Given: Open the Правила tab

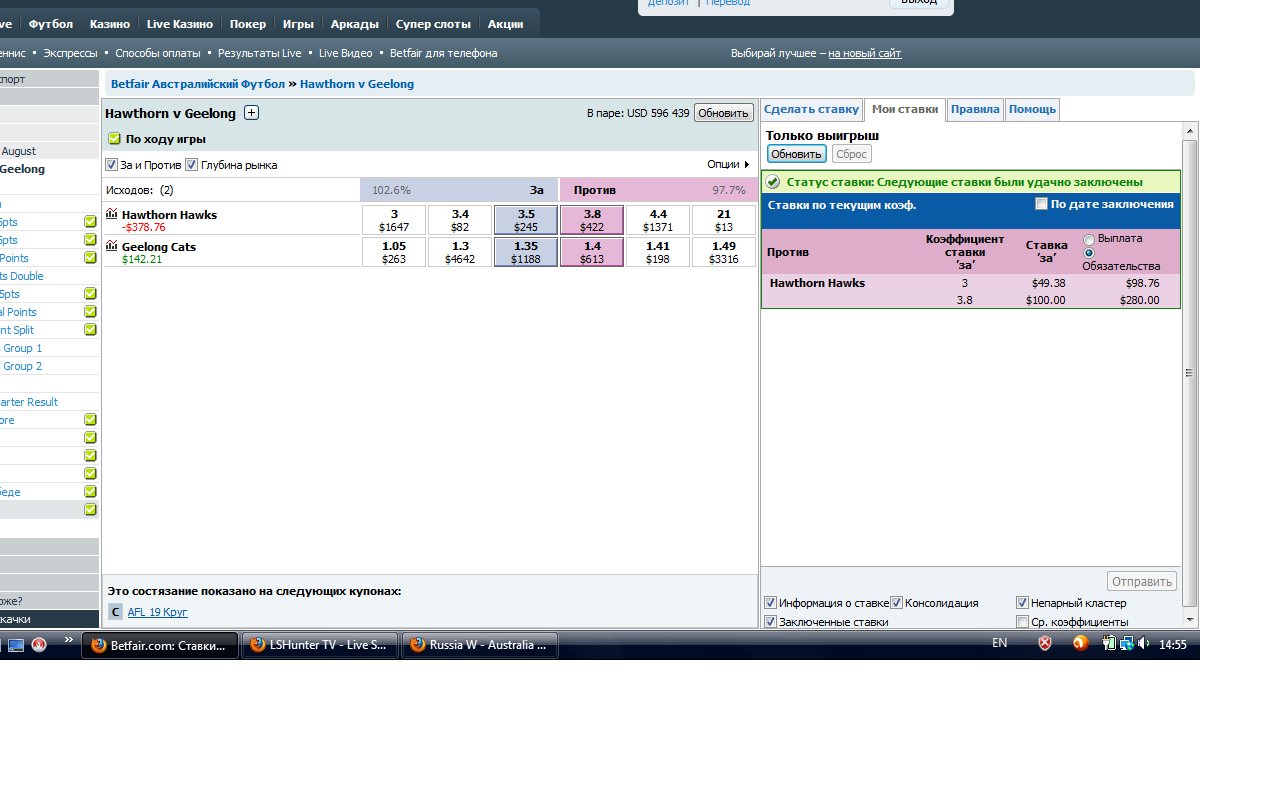Looking at the screenshot, I should 975,110.
